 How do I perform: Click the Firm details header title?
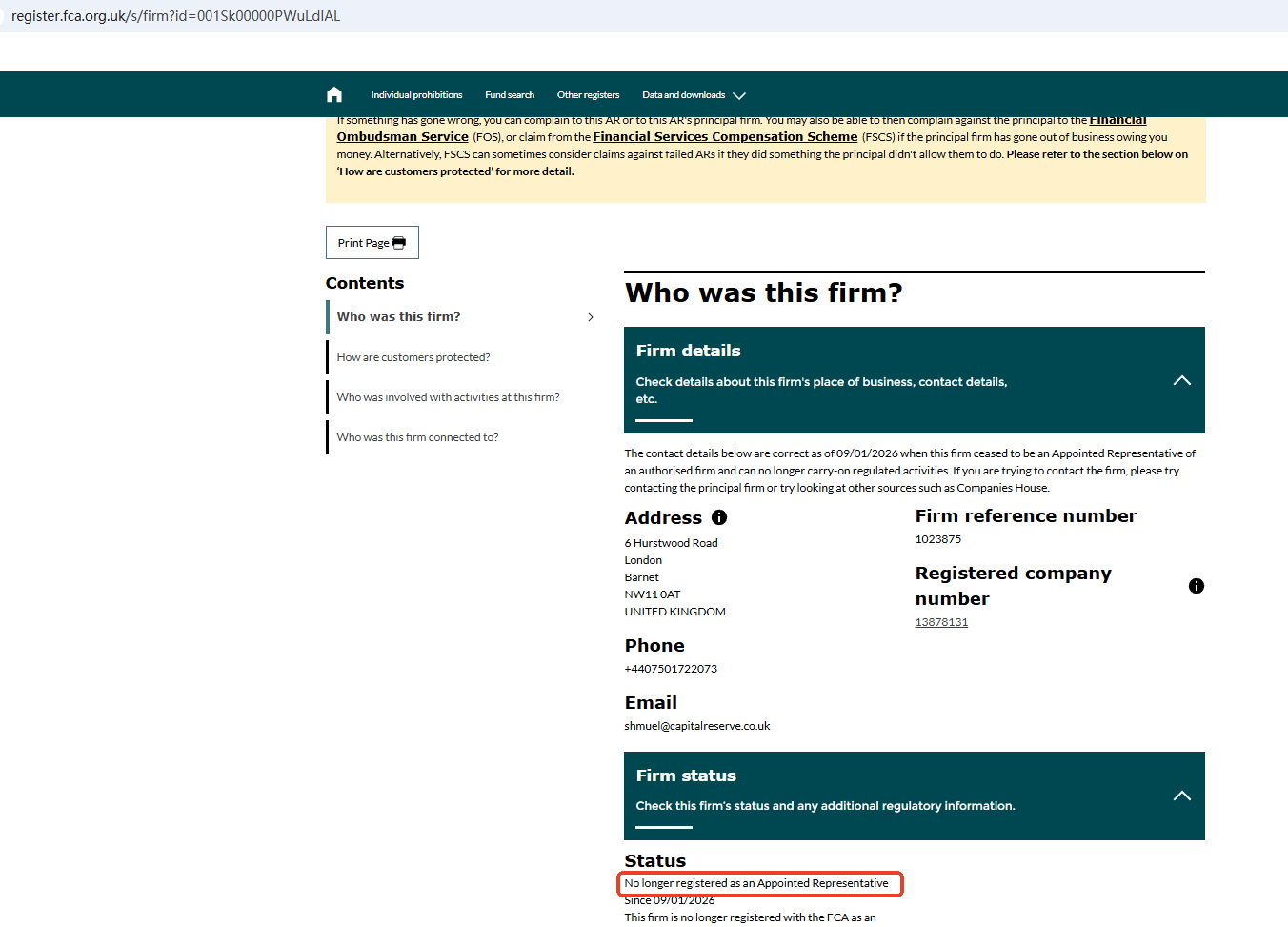689,351
